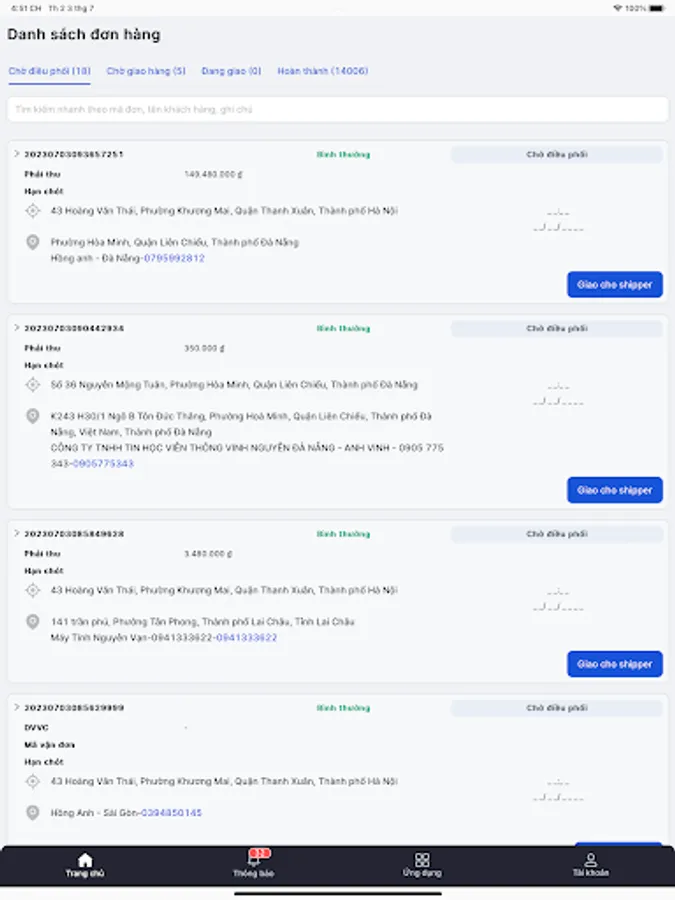Expand order 20230703085839999 chevron
This screenshot has height=900, width=675.
16,708
